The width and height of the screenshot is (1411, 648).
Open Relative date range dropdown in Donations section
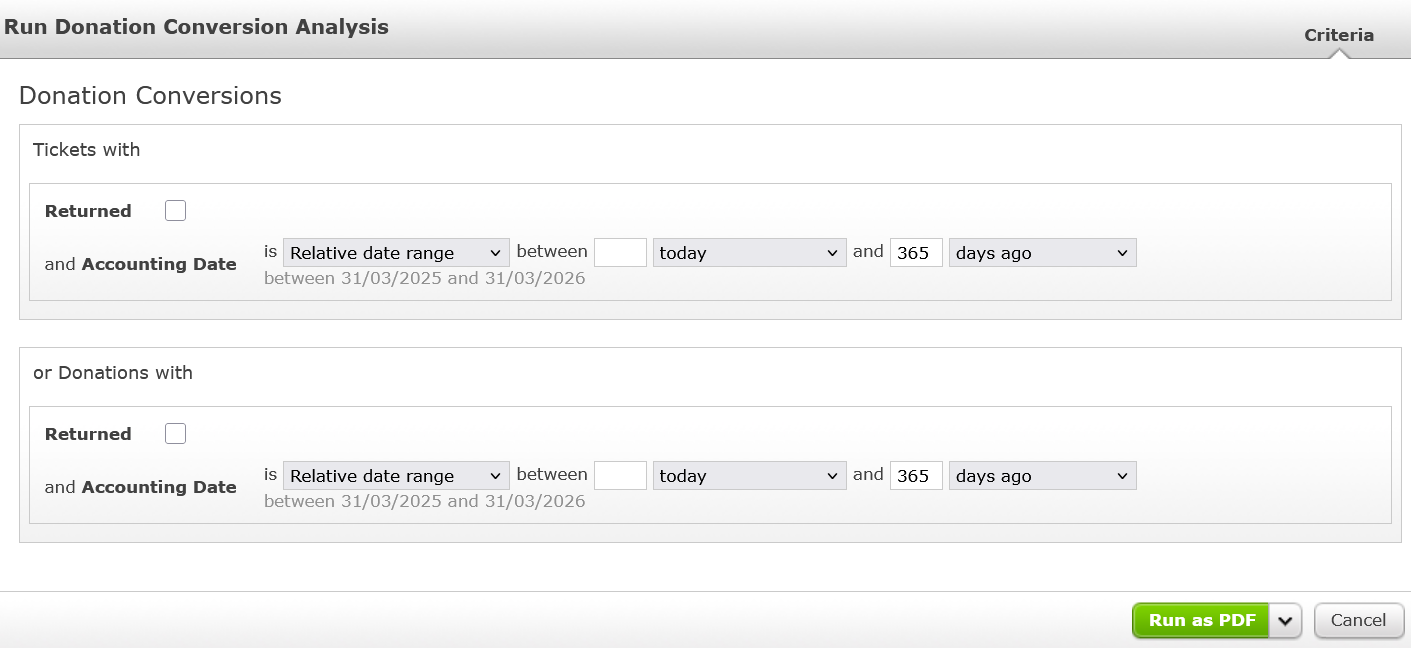tap(396, 476)
